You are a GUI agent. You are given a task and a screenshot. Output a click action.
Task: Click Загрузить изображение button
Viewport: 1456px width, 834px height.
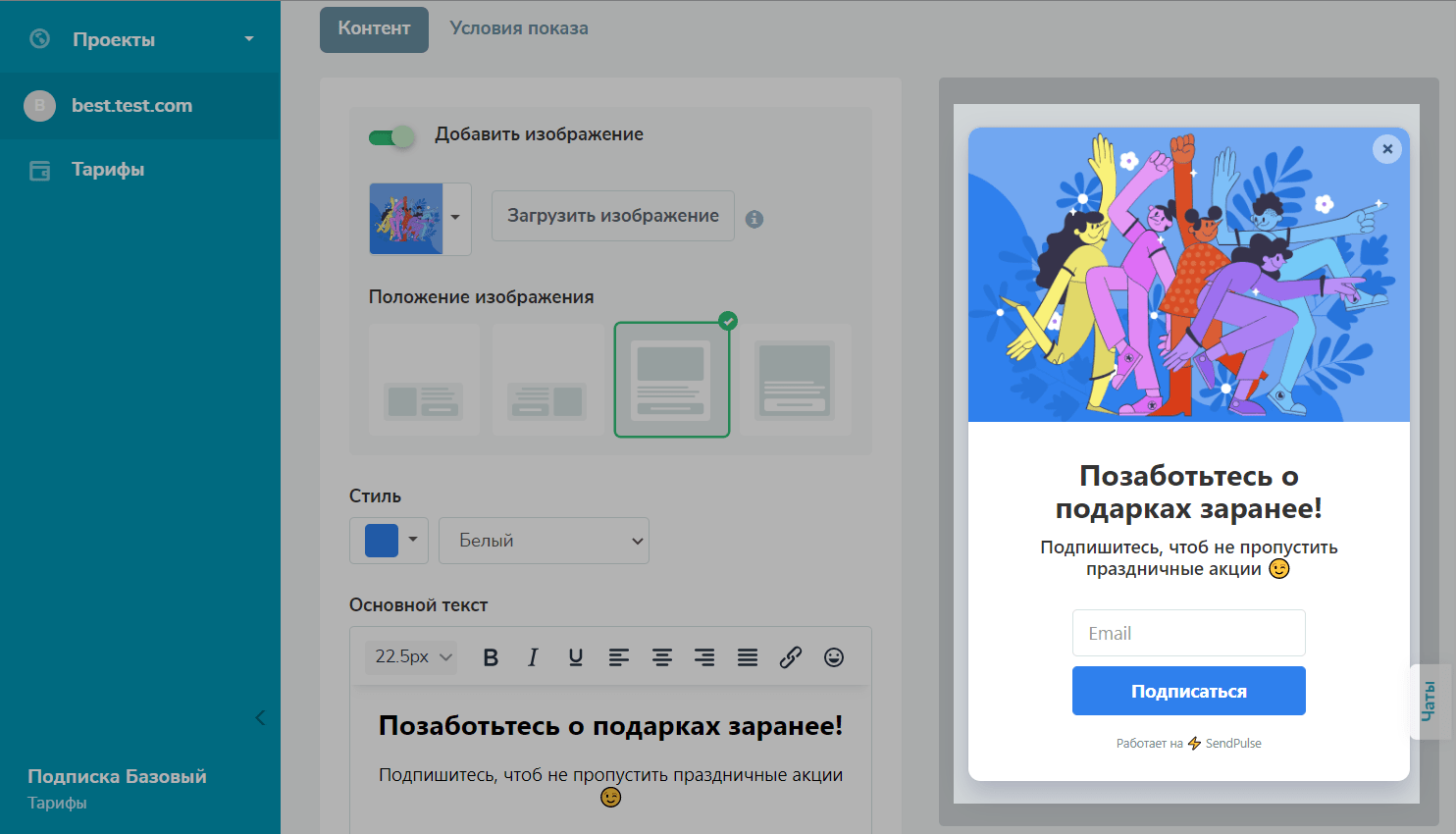(x=613, y=216)
